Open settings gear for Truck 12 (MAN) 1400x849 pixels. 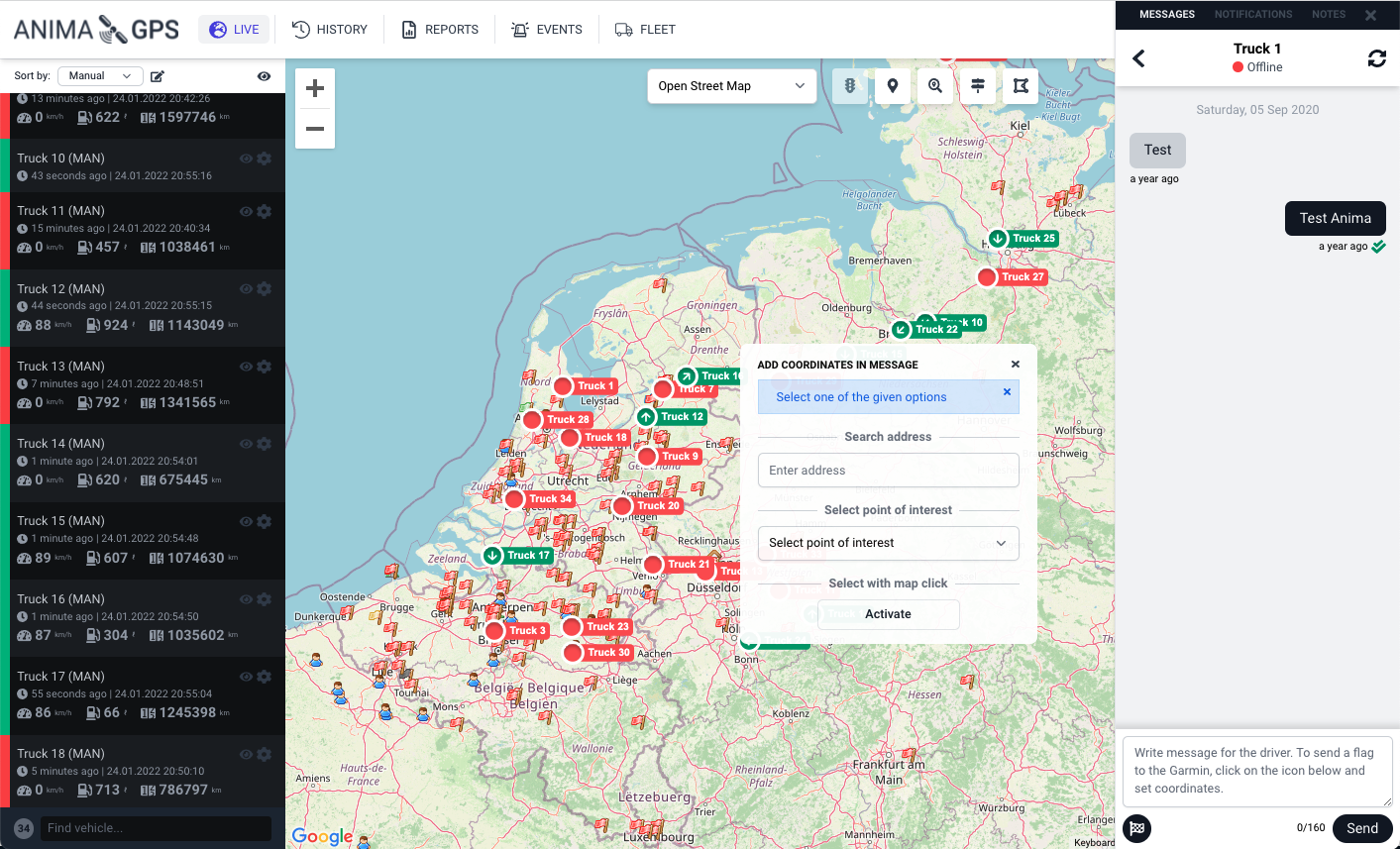265,289
